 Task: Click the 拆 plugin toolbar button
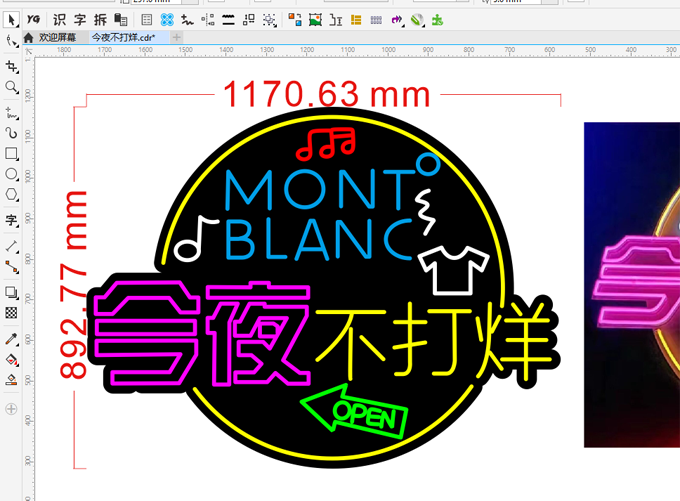[x=100, y=20]
